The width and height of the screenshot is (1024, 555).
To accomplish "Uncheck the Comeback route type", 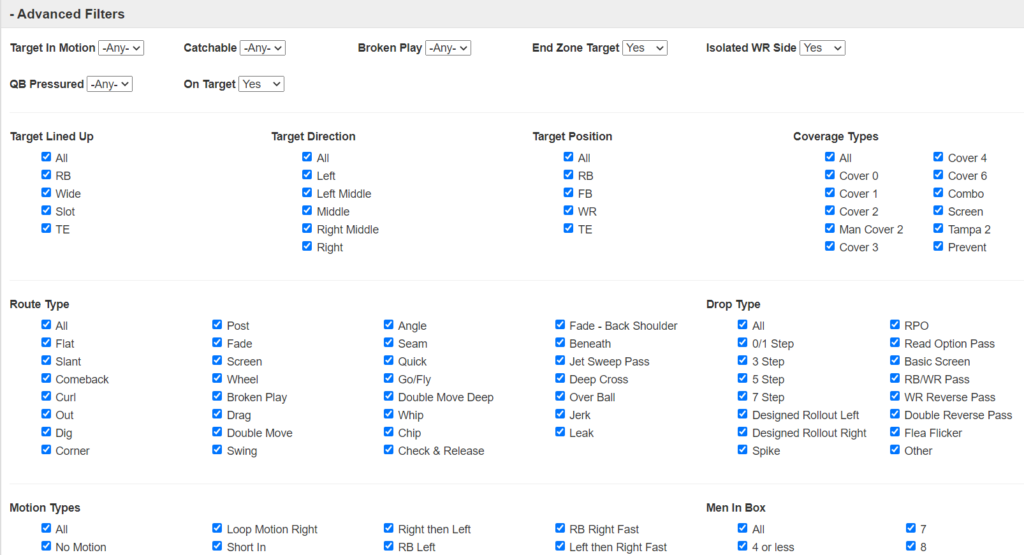I will click(47, 379).
